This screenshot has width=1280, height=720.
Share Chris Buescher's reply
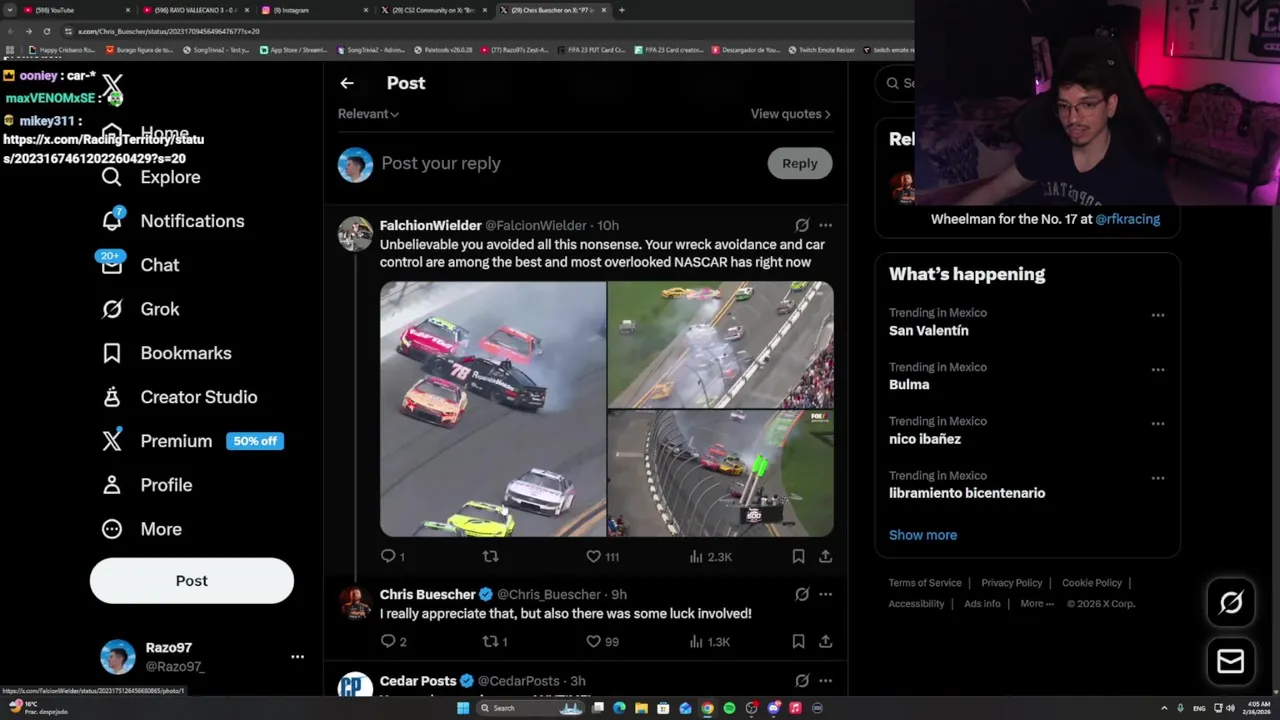[825, 641]
